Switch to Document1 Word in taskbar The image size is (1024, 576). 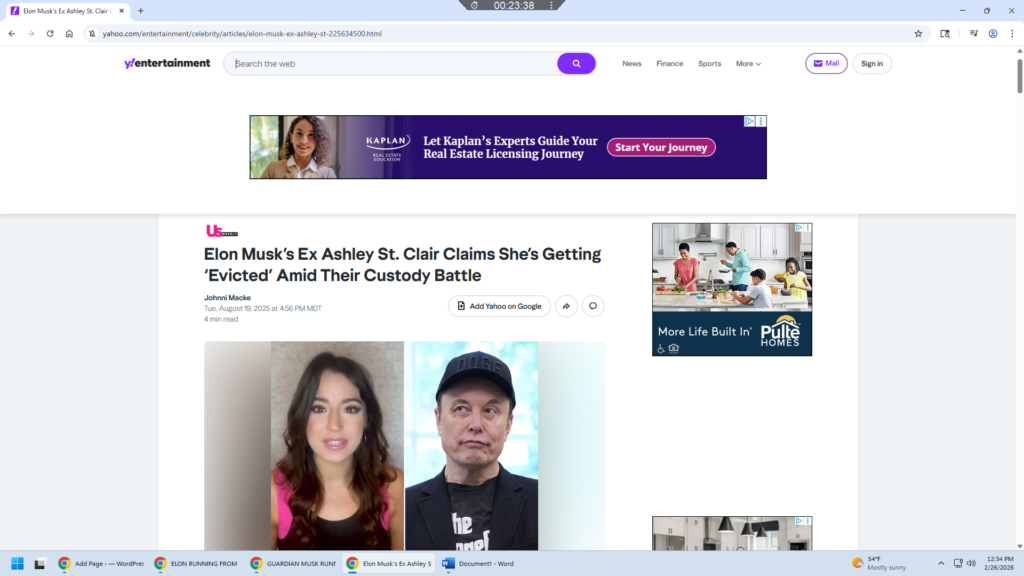[478, 563]
